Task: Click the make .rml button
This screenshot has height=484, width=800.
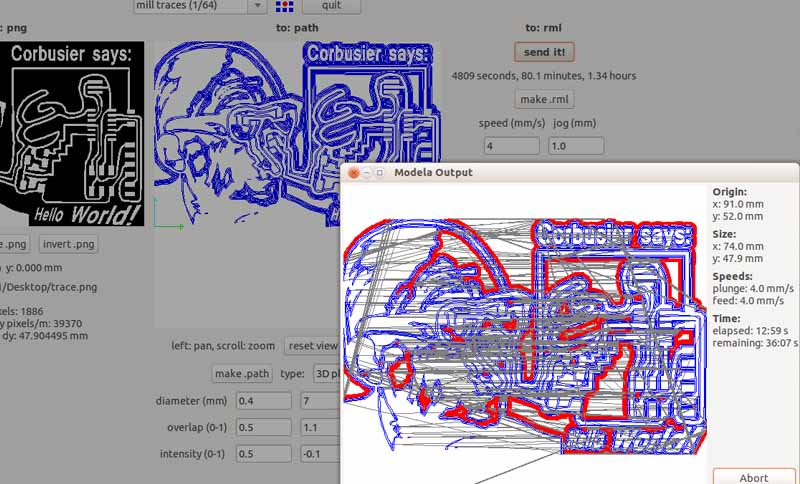Action: tap(544, 99)
